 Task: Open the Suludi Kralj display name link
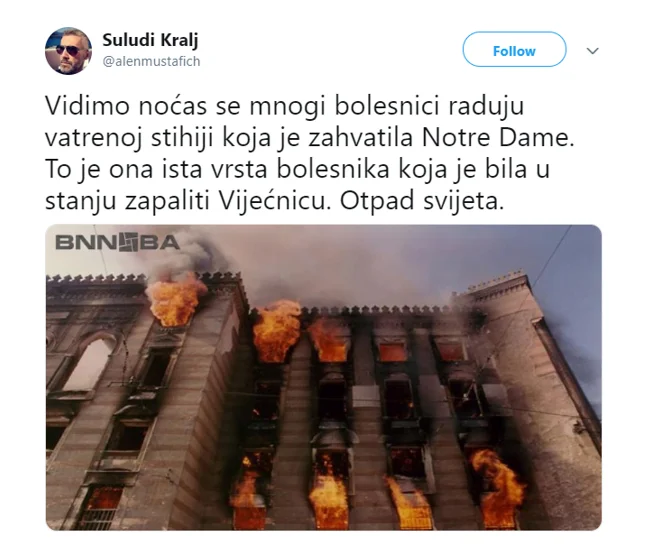pyautogui.click(x=150, y=40)
